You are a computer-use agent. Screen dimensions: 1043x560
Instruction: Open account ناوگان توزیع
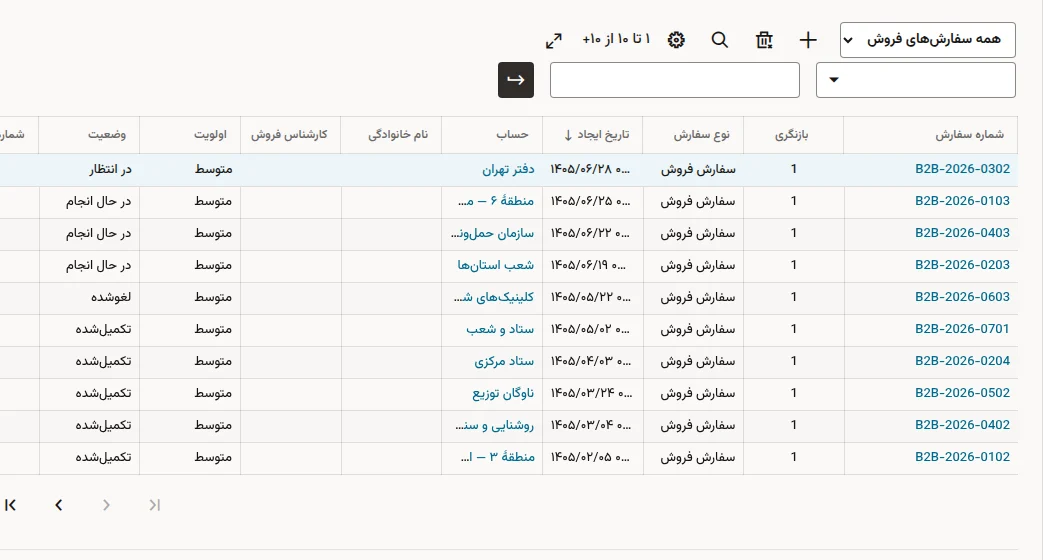coord(503,392)
